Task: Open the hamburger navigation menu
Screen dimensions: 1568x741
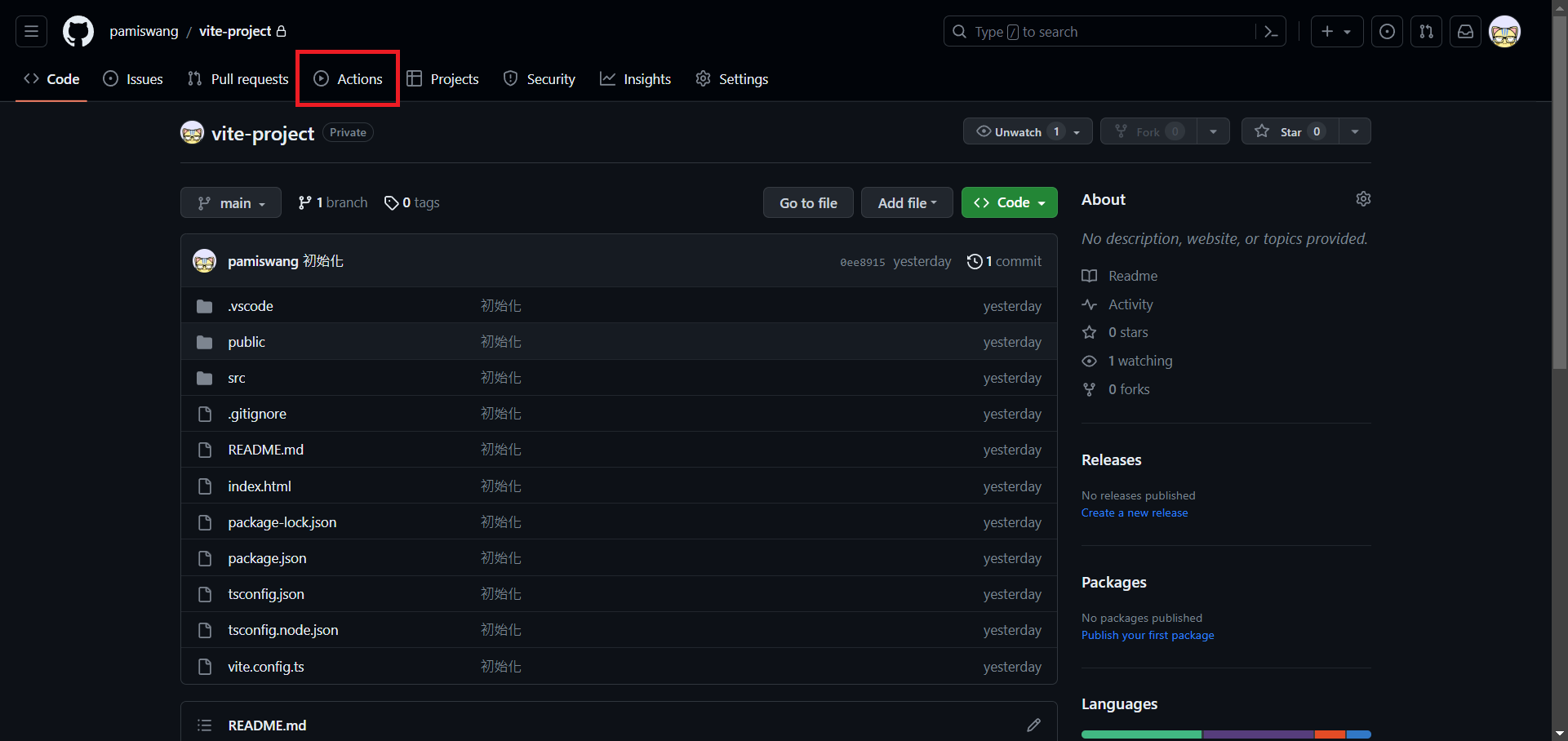Action: (31, 32)
